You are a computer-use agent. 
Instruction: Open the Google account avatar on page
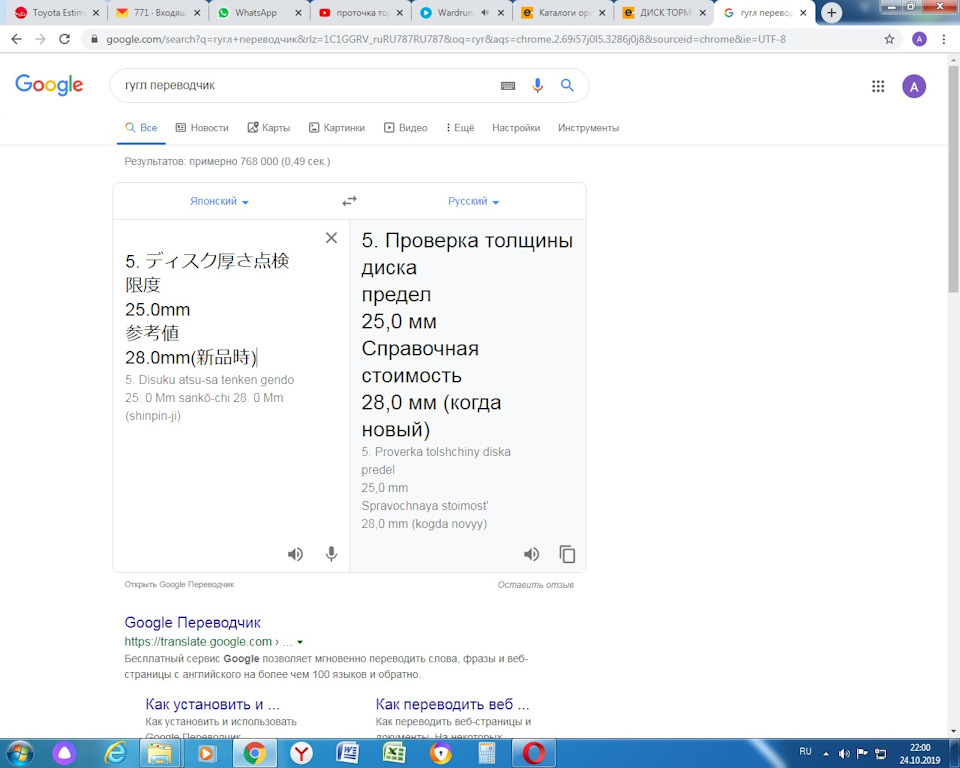coord(914,86)
